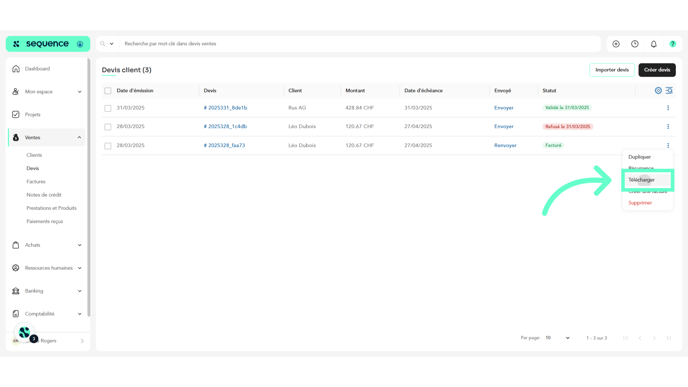Click the Créer devis button
This screenshot has height=387, width=688.
point(657,70)
